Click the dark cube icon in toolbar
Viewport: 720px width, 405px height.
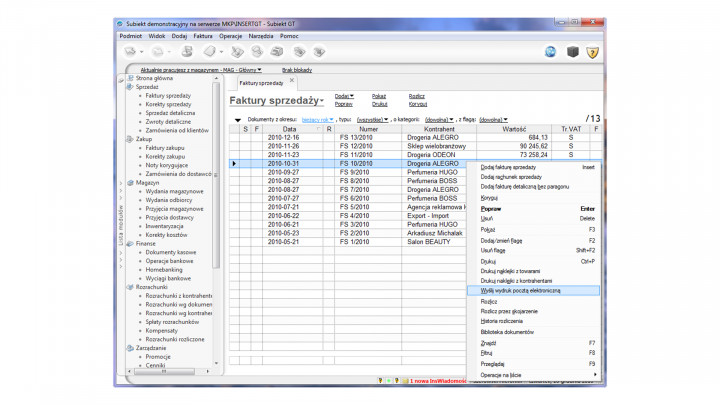click(573, 51)
